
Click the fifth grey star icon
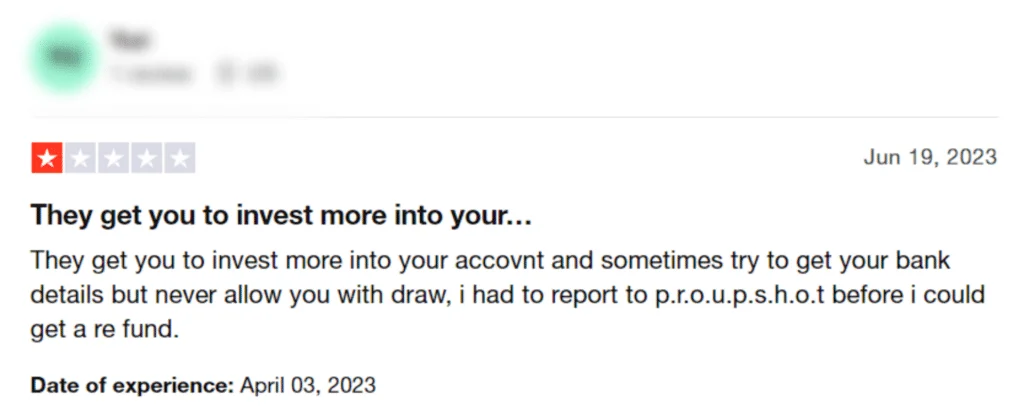[180, 158]
